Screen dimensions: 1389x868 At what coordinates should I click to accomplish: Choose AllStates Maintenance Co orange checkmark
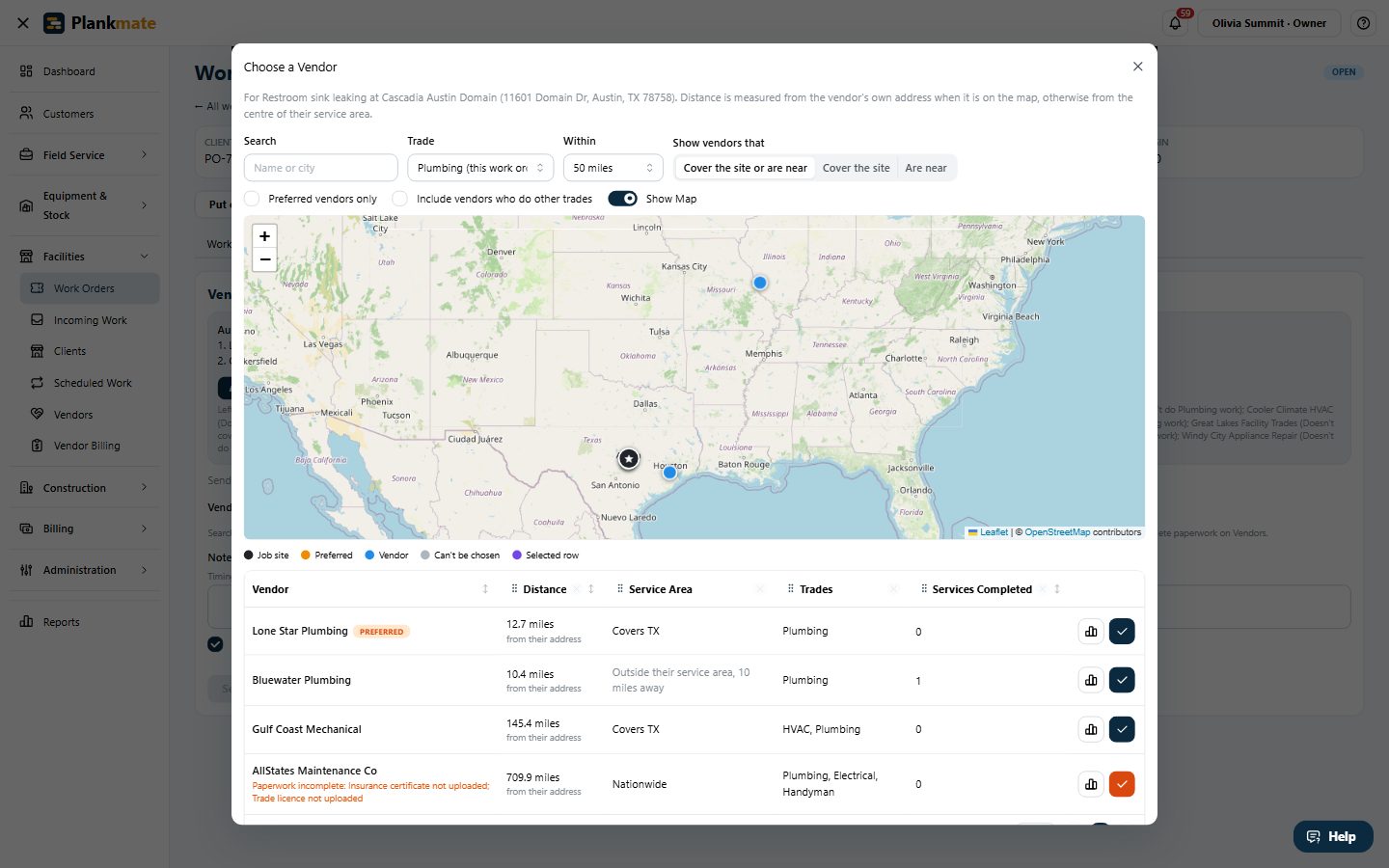tap(1122, 784)
